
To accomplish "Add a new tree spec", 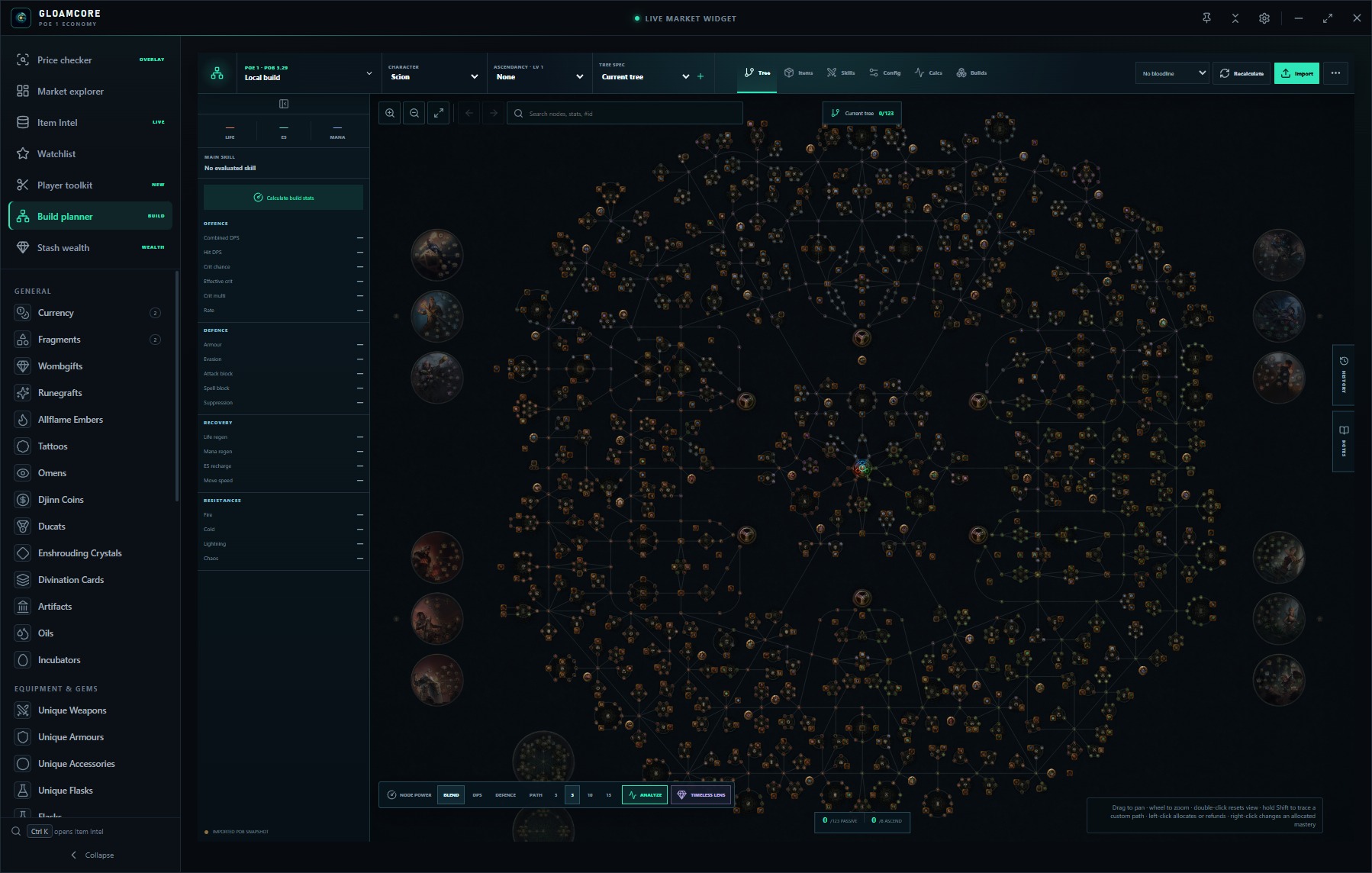I will [x=700, y=76].
